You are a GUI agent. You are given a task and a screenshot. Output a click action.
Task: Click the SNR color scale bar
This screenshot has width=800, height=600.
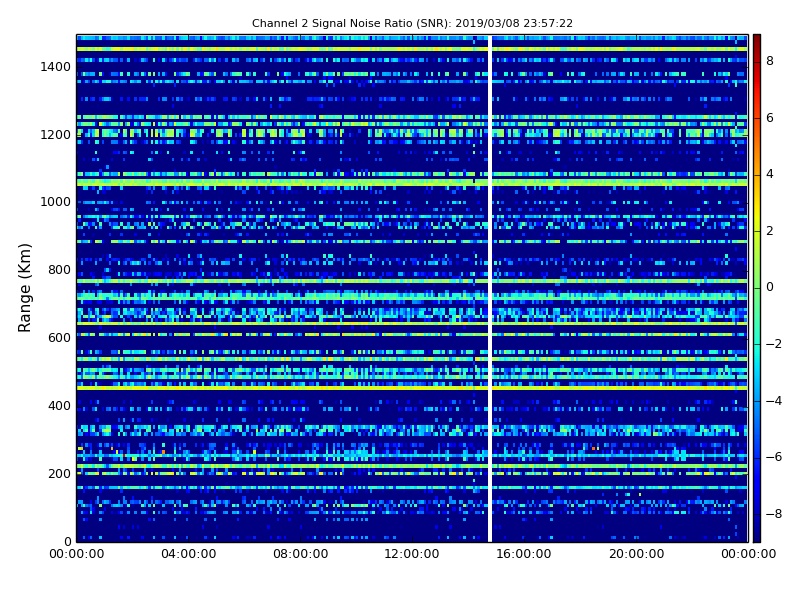tap(757, 288)
